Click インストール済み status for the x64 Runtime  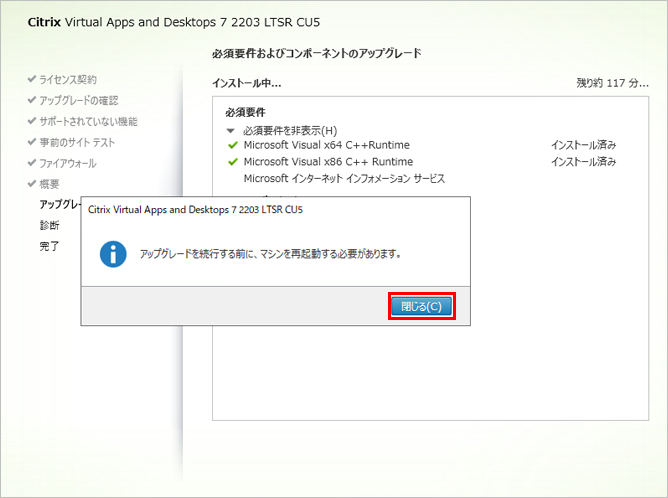(x=583, y=145)
